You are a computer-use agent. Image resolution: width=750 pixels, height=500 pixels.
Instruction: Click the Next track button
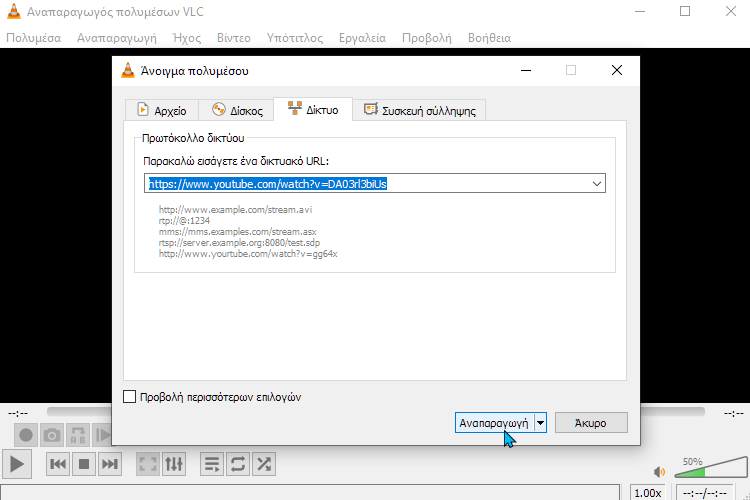coord(110,464)
